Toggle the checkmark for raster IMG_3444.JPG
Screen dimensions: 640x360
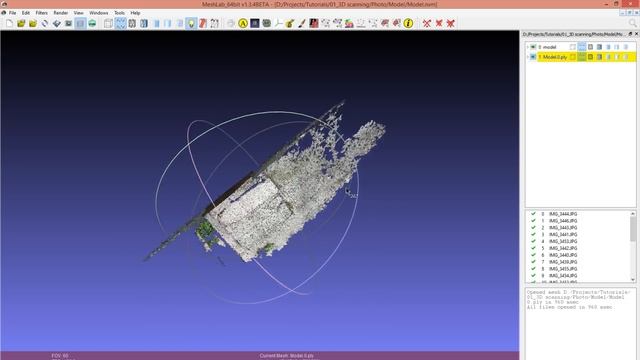coord(533,214)
